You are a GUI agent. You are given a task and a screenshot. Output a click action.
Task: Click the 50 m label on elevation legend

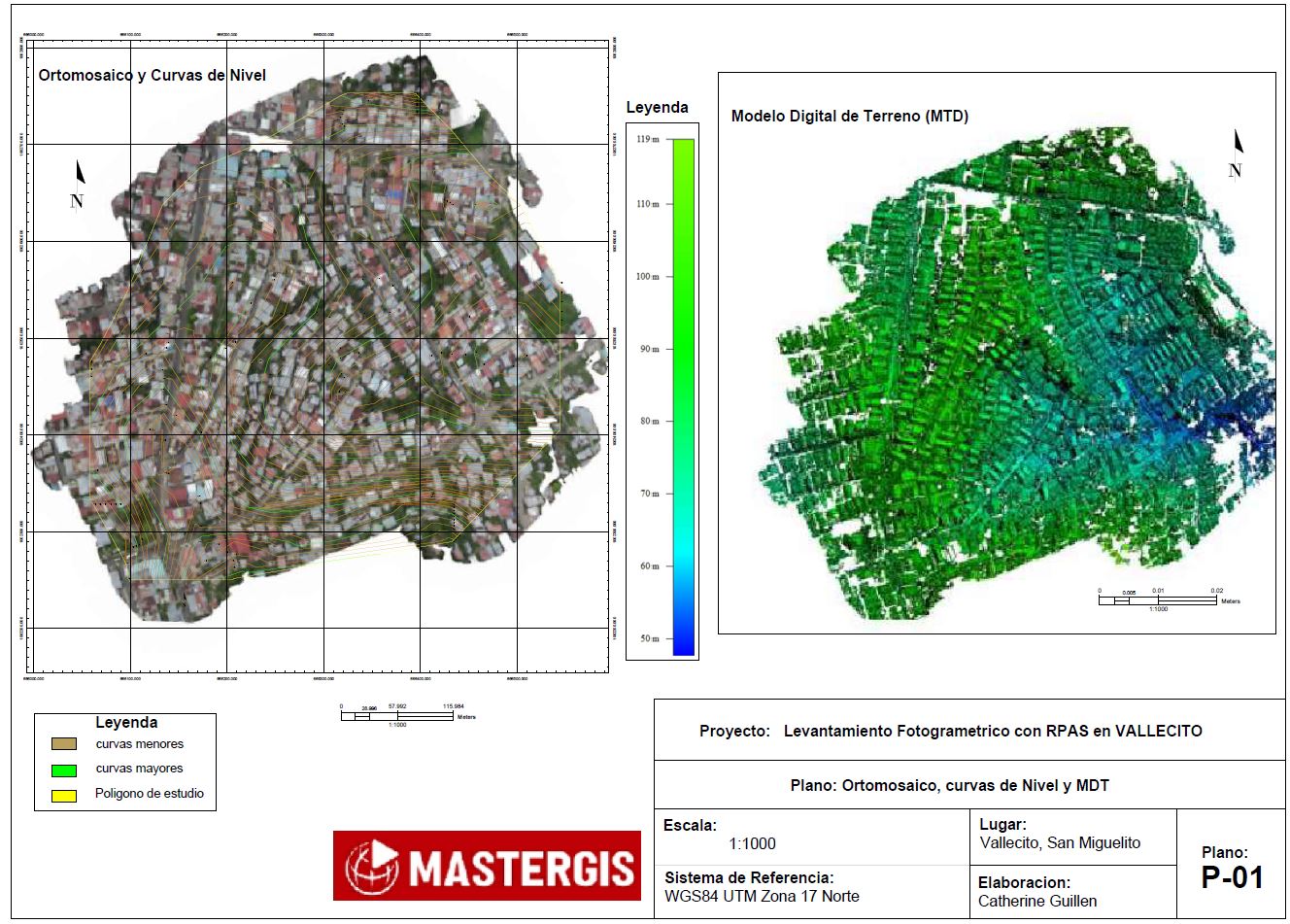tap(648, 639)
